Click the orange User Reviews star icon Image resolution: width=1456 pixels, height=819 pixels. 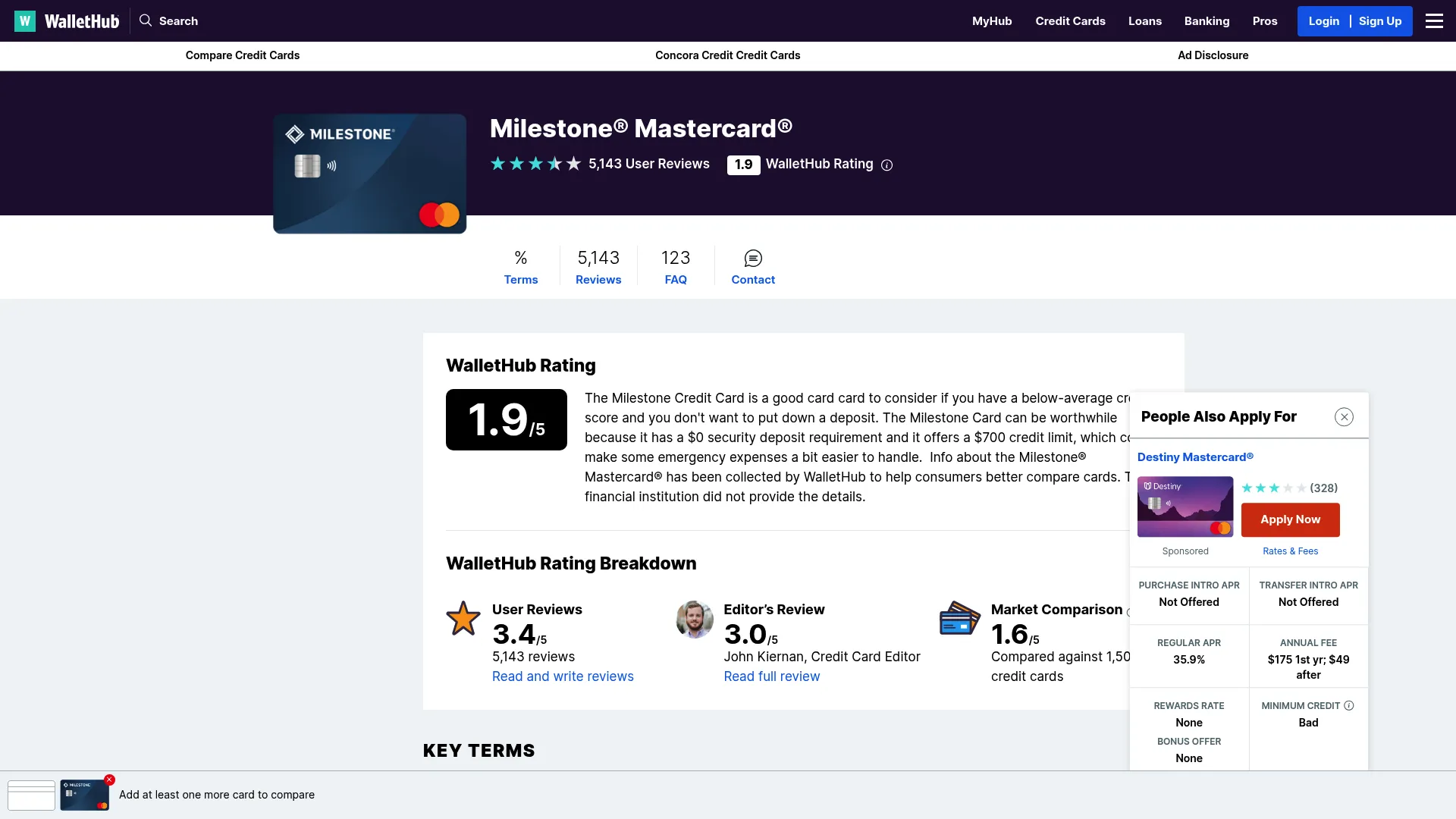pyautogui.click(x=463, y=619)
